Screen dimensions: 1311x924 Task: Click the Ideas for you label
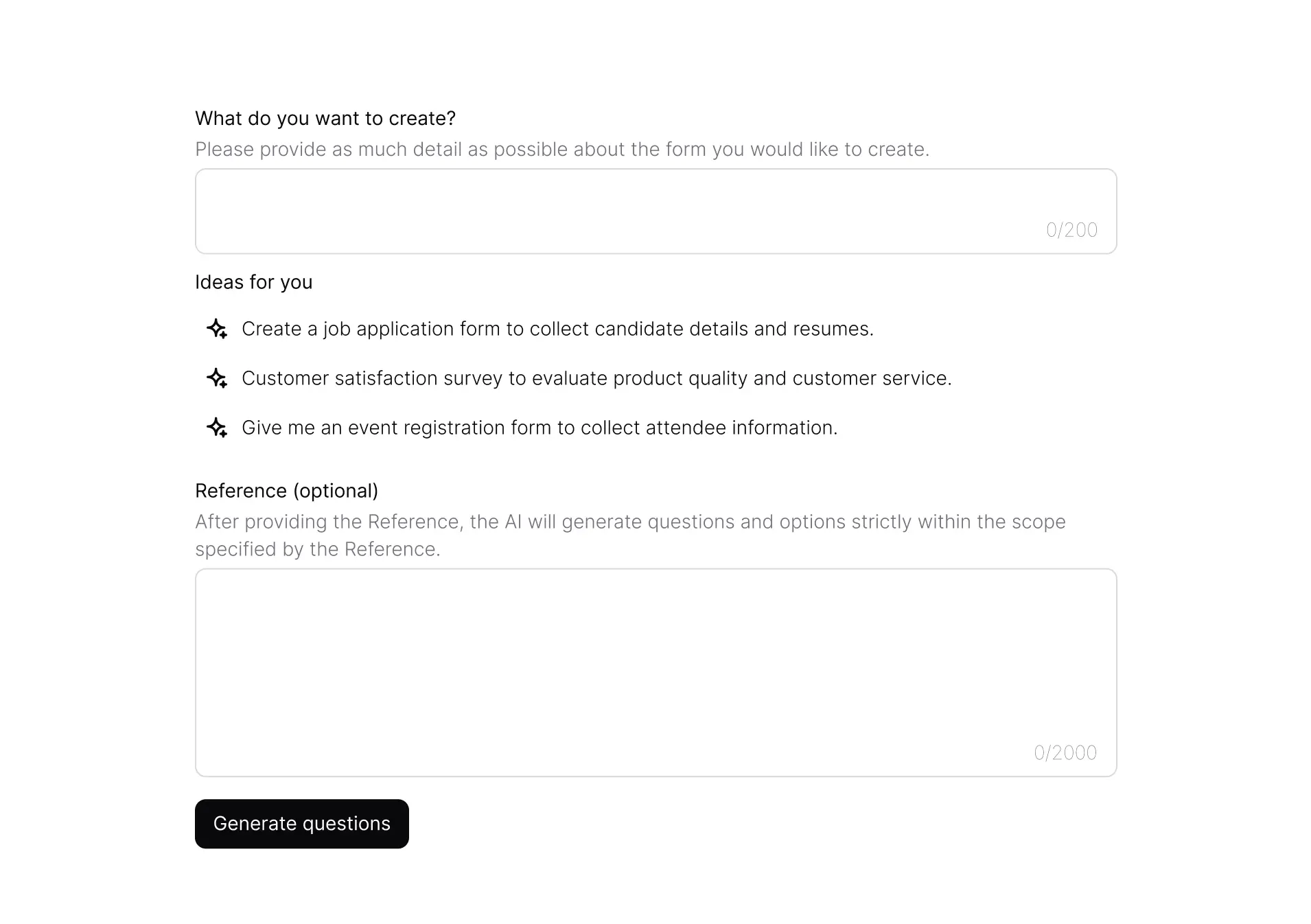pos(253,281)
